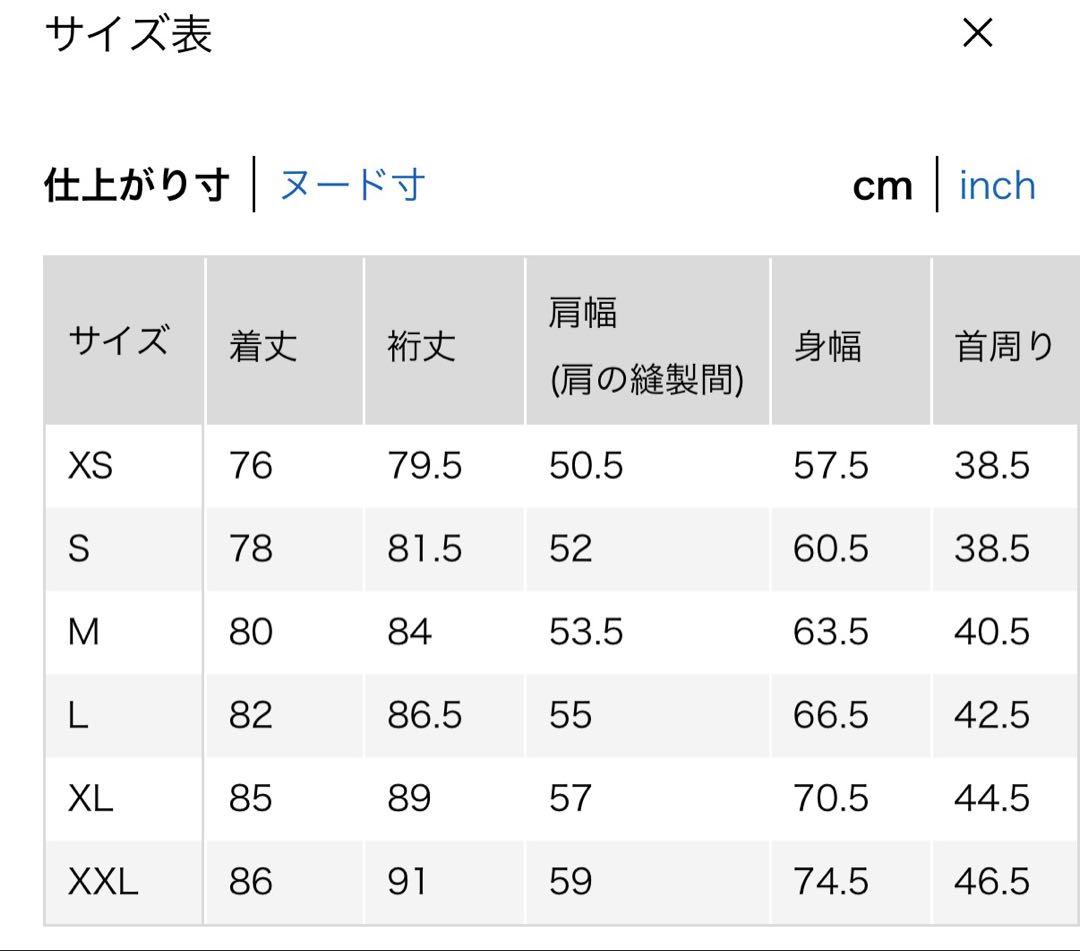The height and width of the screenshot is (951, 1080).
Task: Click the 着丈 column header
Action: click(263, 346)
